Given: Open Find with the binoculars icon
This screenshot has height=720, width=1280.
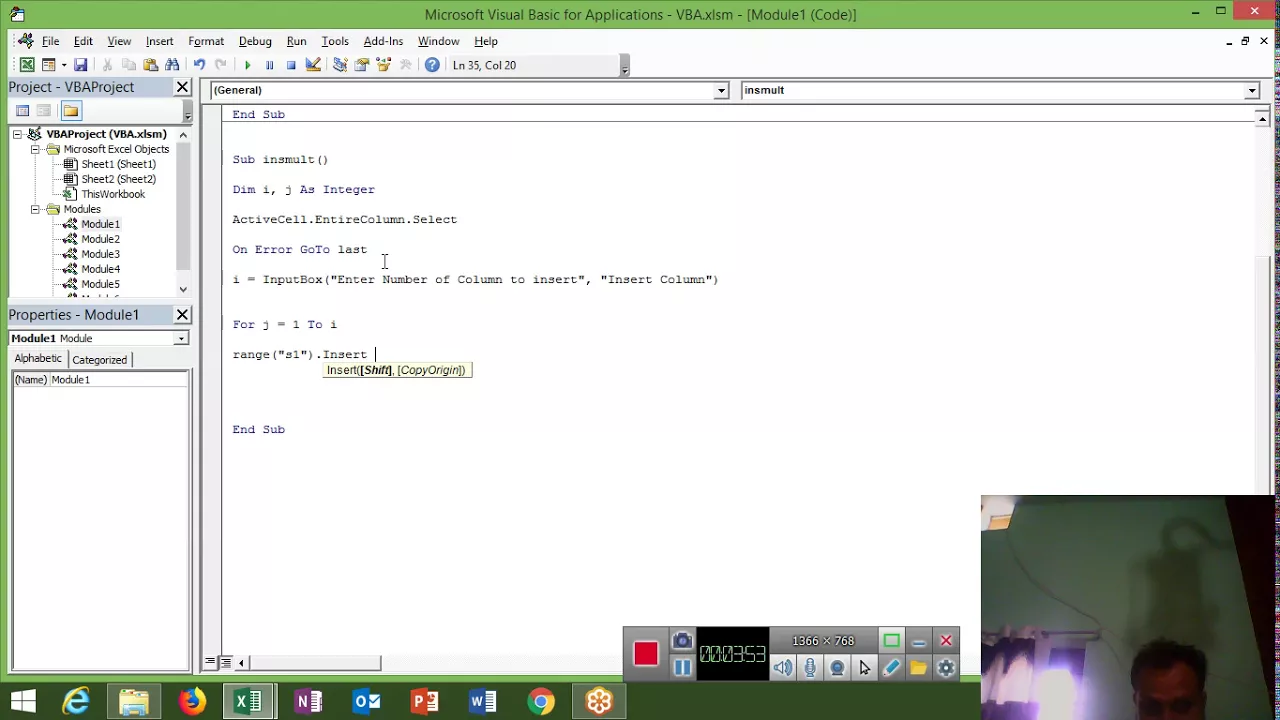Looking at the screenshot, I should [172, 65].
